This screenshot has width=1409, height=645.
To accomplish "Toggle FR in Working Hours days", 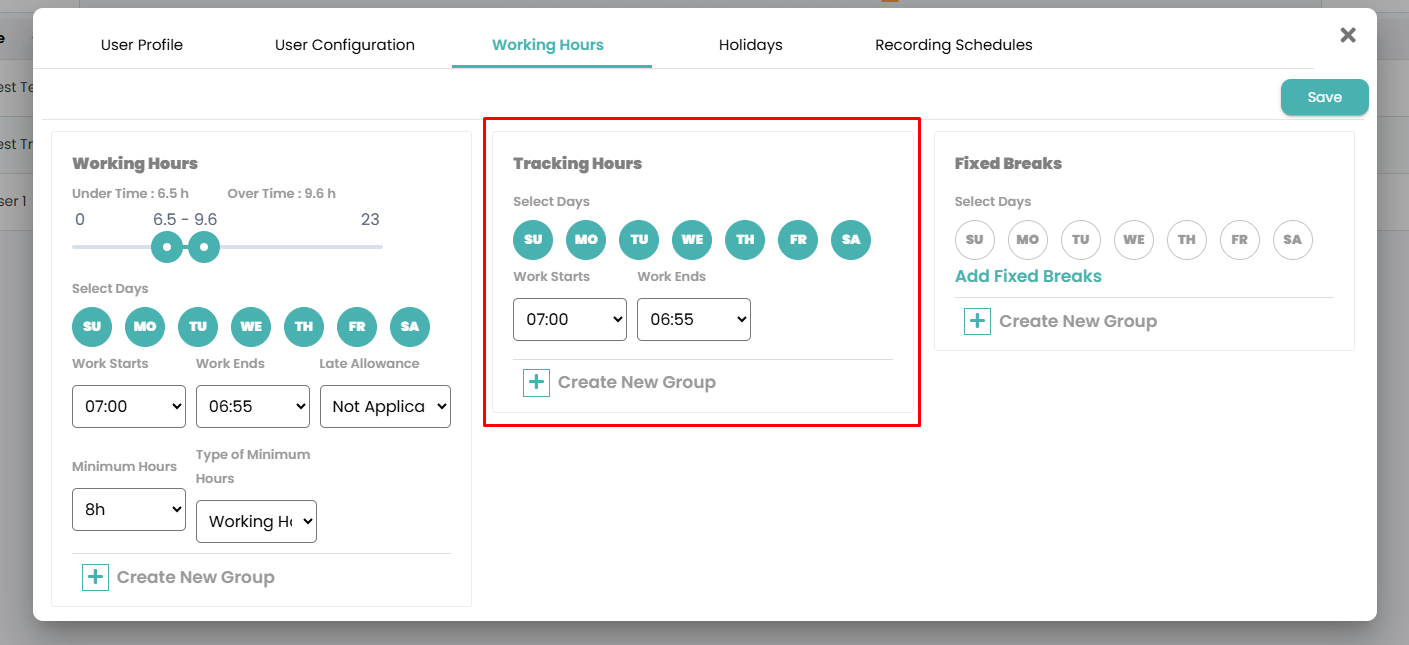I will (x=357, y=327).
